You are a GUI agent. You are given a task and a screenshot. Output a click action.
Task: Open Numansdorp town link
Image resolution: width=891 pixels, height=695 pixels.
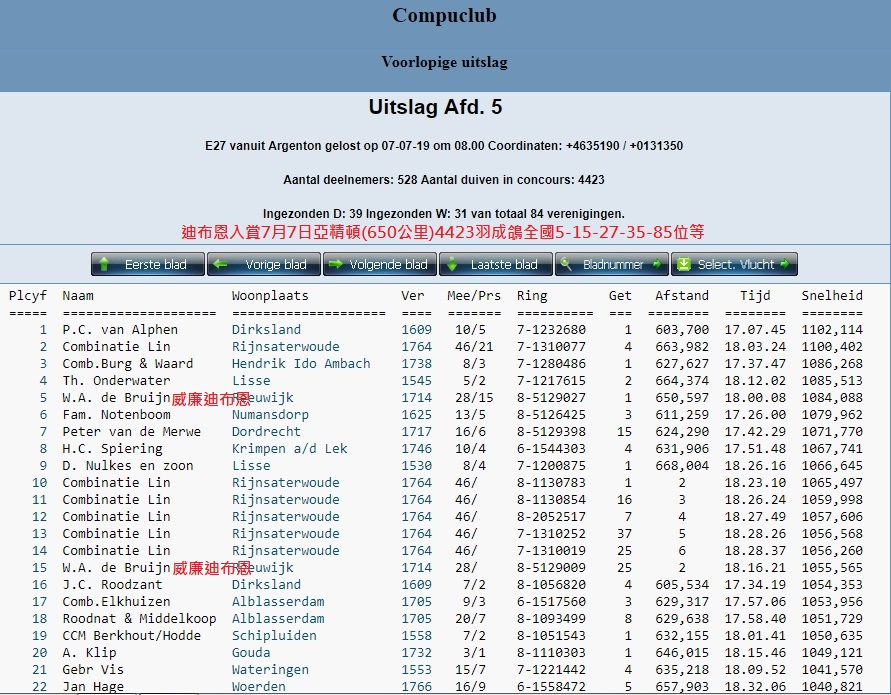point(270,415)
